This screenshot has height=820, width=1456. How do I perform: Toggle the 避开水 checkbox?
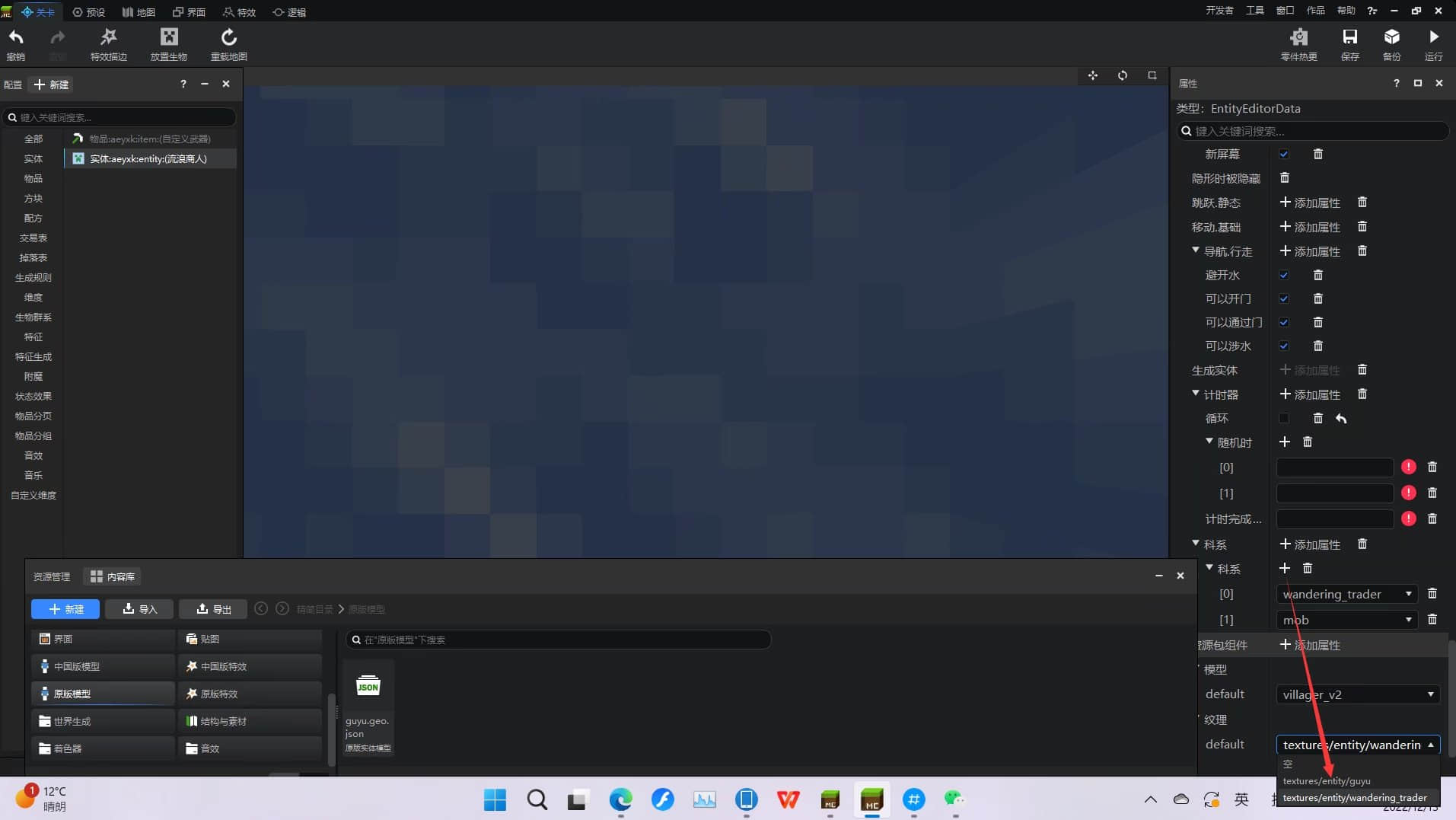click(x=1284, y=275)
